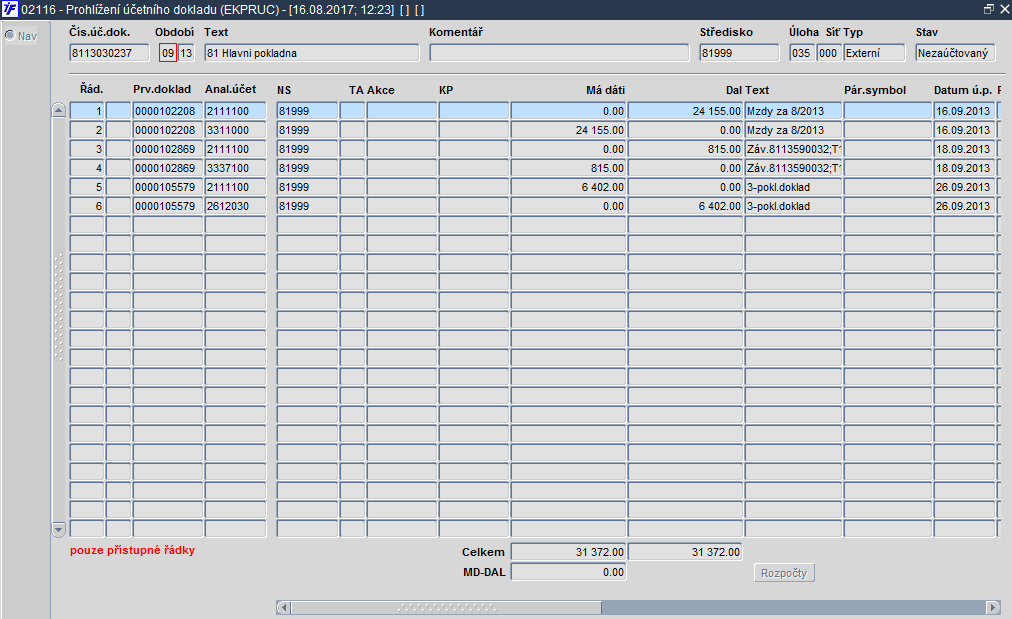The image size is (1012, 619).
Task: Click Anal.účet cell 2612030 in row 6
Action: tap(236, 206)
